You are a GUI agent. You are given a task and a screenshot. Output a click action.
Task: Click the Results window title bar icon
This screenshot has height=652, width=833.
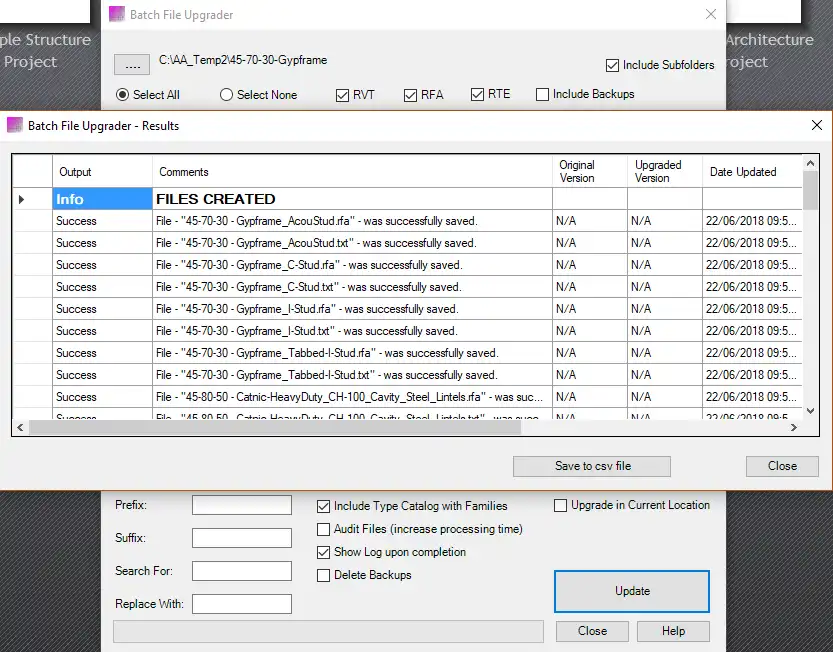click(14, 125)
